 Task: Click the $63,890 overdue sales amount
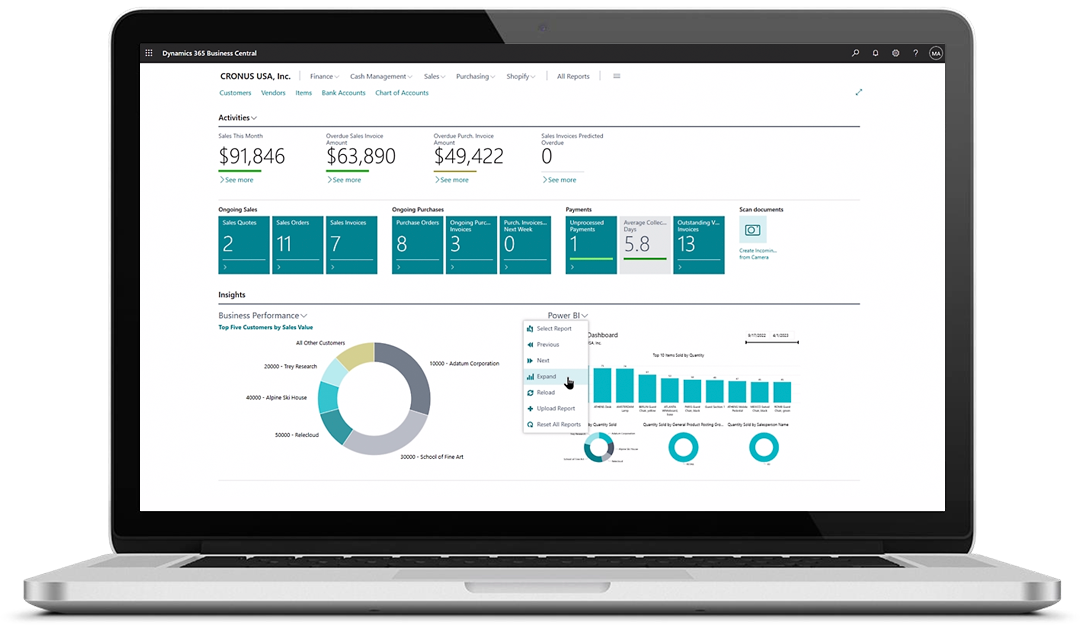361,156
